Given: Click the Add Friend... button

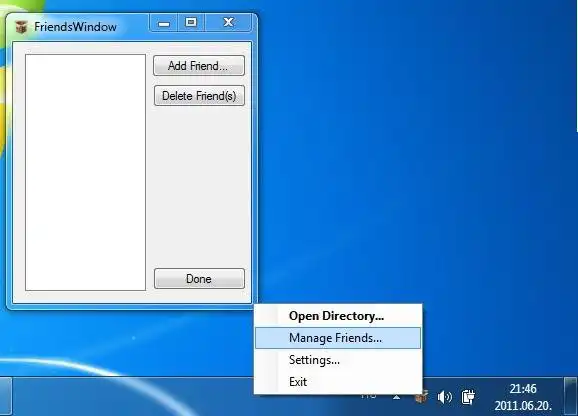Looking at the screenshot, I should pos(199,66).
